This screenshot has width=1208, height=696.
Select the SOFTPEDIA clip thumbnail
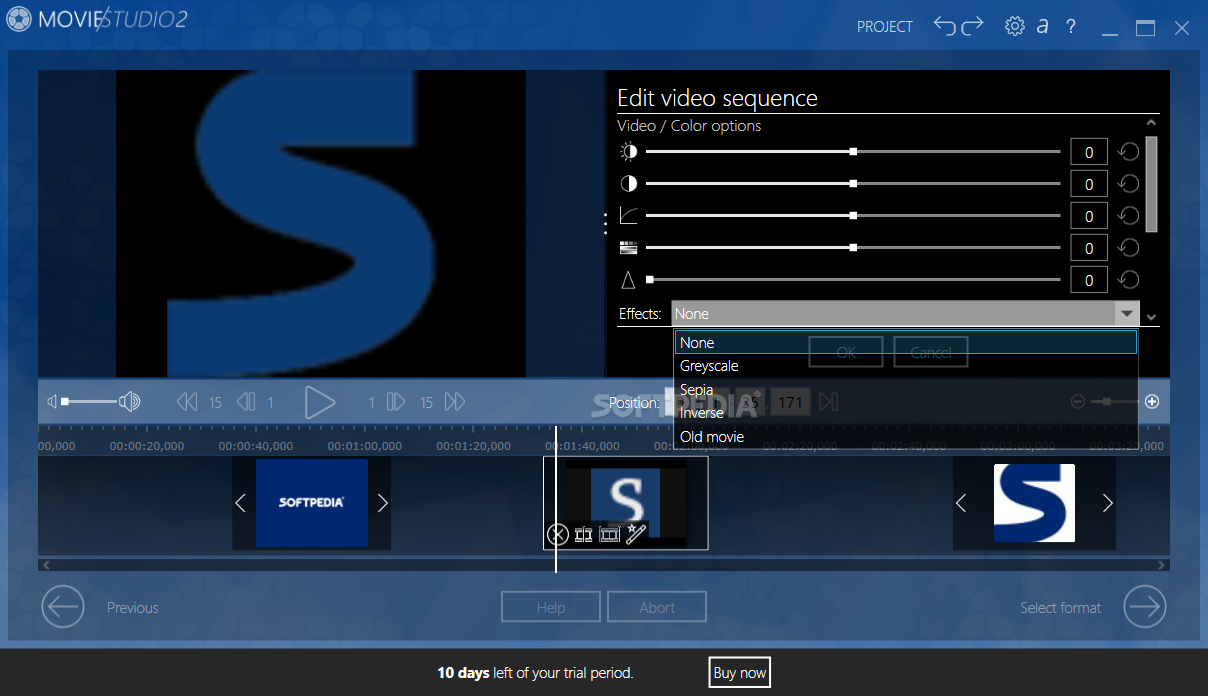click(311, 504)
